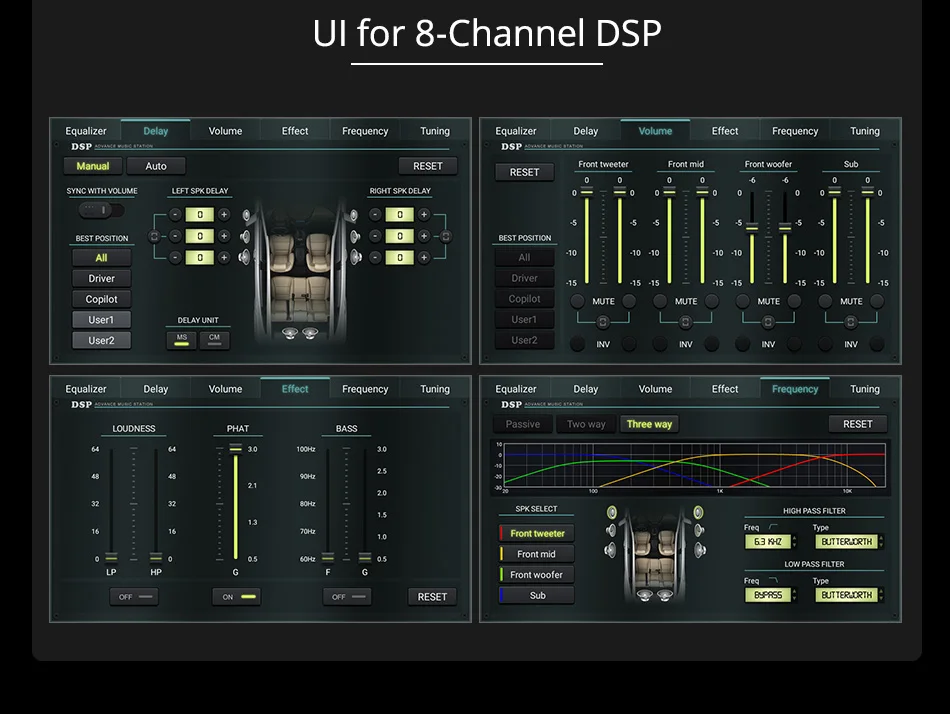
Task: Select Sub in the SPK SELECT list
Action: pos(536,595)
